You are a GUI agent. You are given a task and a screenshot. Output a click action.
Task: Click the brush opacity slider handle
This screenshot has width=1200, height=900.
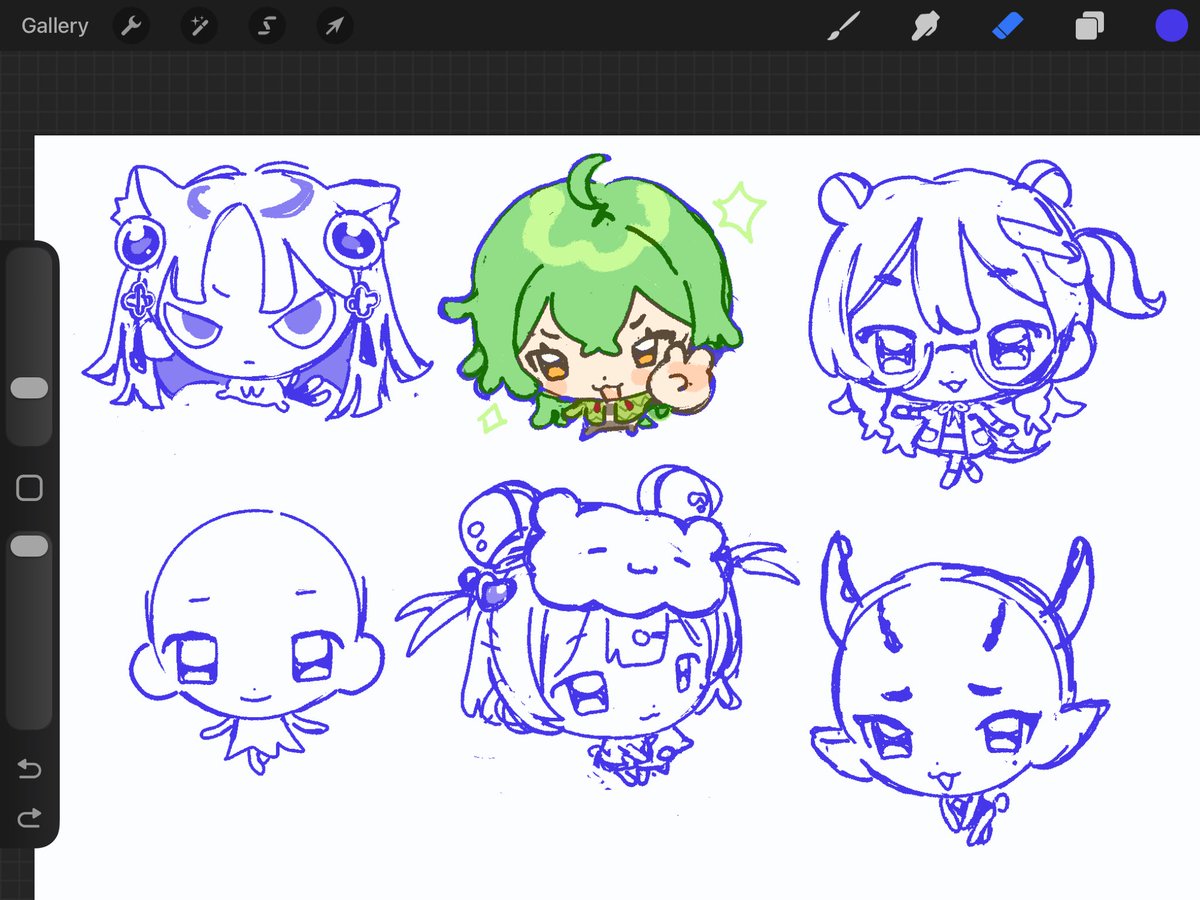click(x=29, y=546)
